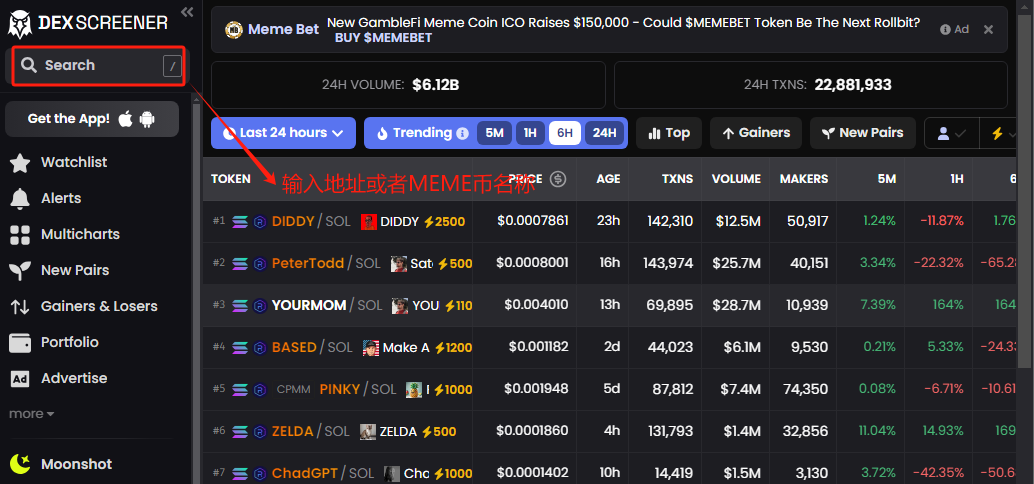Collapse the sidebar with double chevron
The width and height of the screenshot is (1034, 484).
pyautogui.click(x=187, y=12)
